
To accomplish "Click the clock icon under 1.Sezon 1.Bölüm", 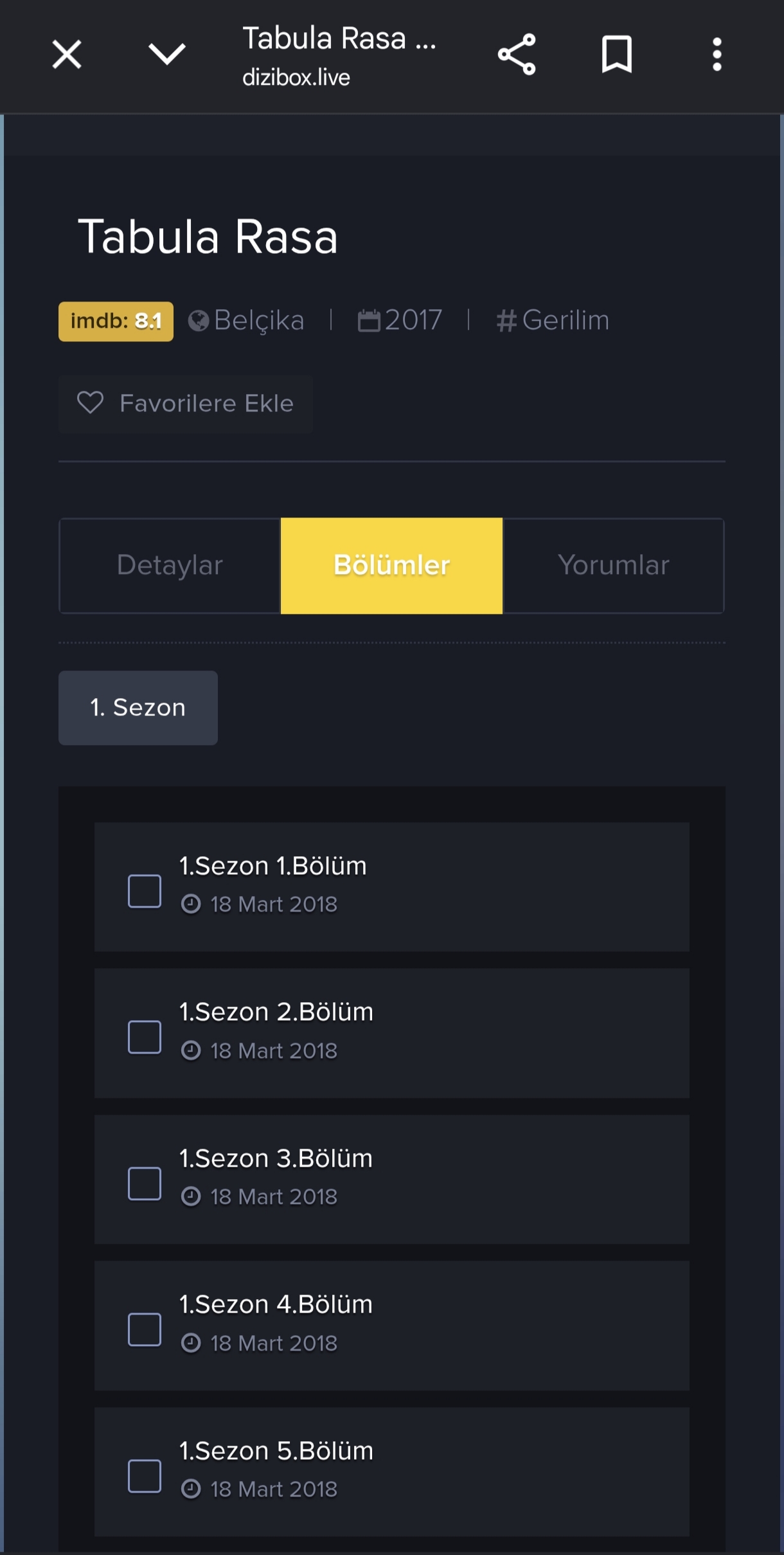I will coord(191,904).
